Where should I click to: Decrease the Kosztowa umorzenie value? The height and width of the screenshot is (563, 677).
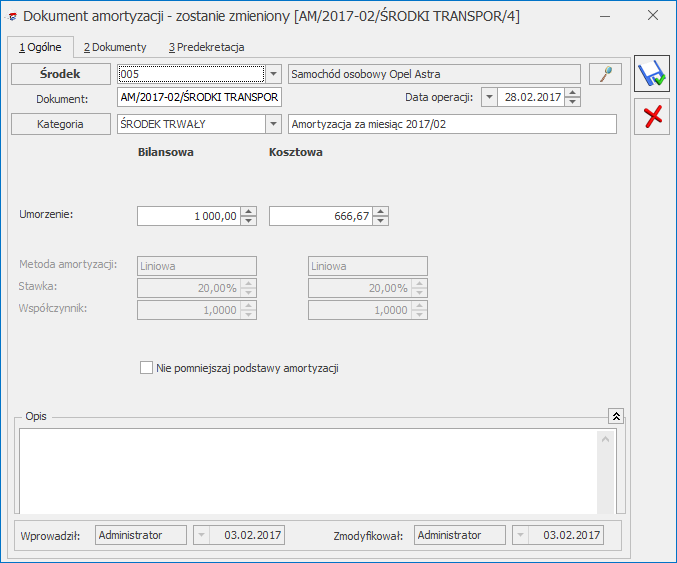380,221
